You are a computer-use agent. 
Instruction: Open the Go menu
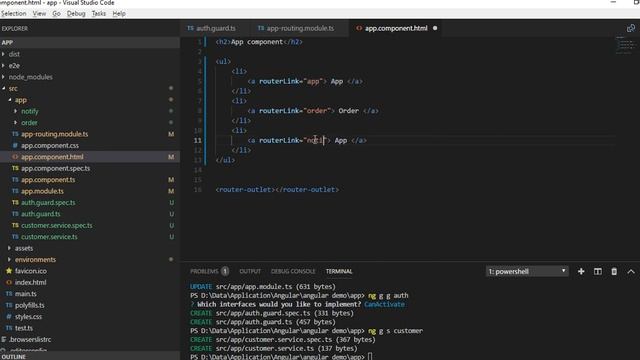[x=56, y=13]
